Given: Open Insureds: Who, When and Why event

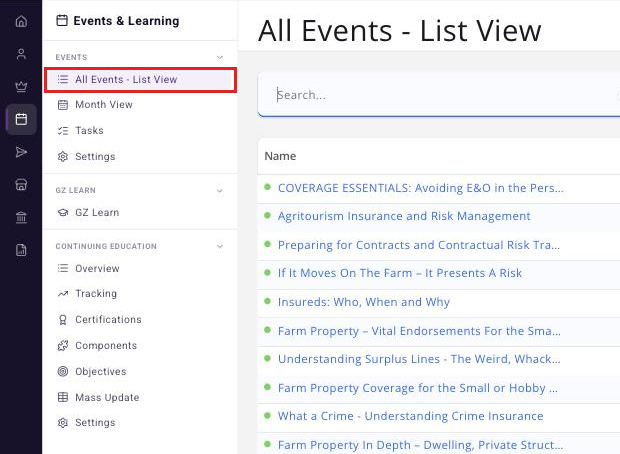Looking at the screenshot, I should pos(364,302).
